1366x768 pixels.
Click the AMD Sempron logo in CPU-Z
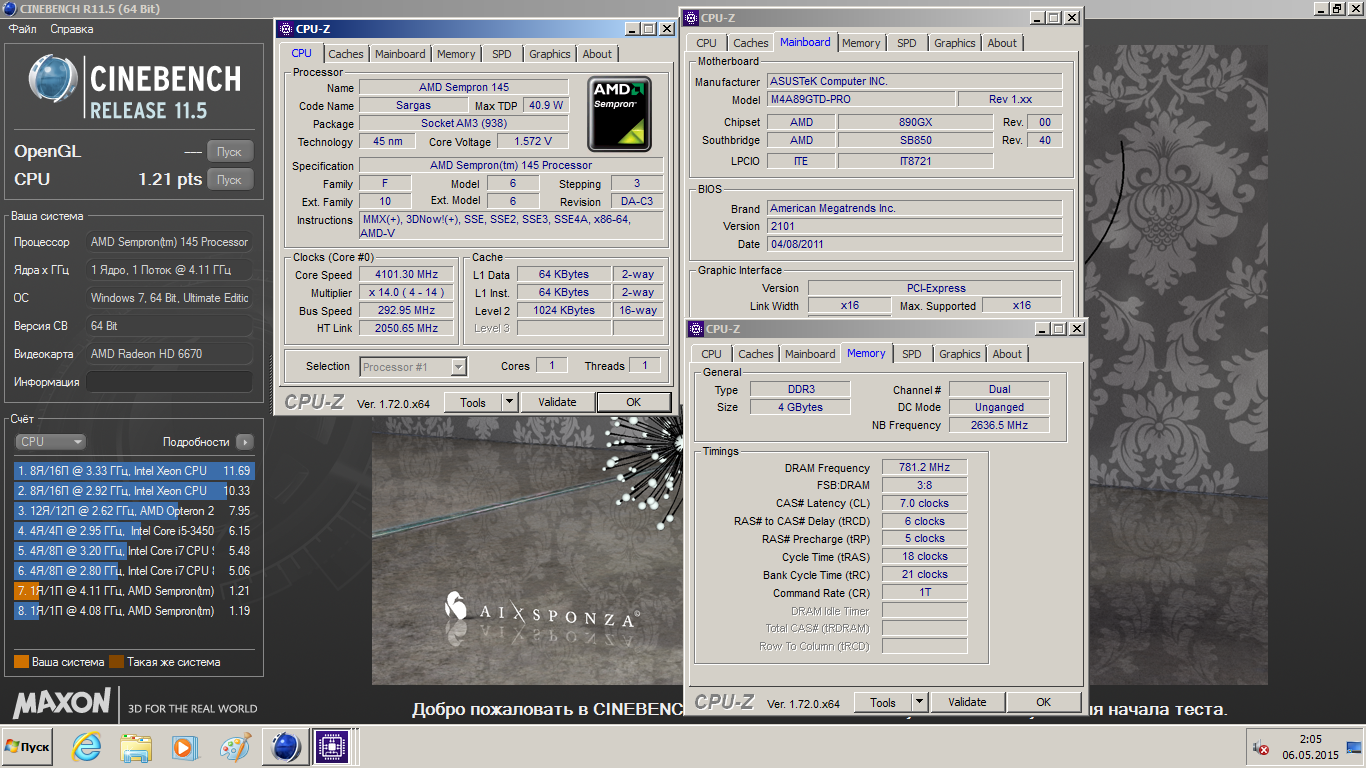pyautogui.click(x=619, y=113)
